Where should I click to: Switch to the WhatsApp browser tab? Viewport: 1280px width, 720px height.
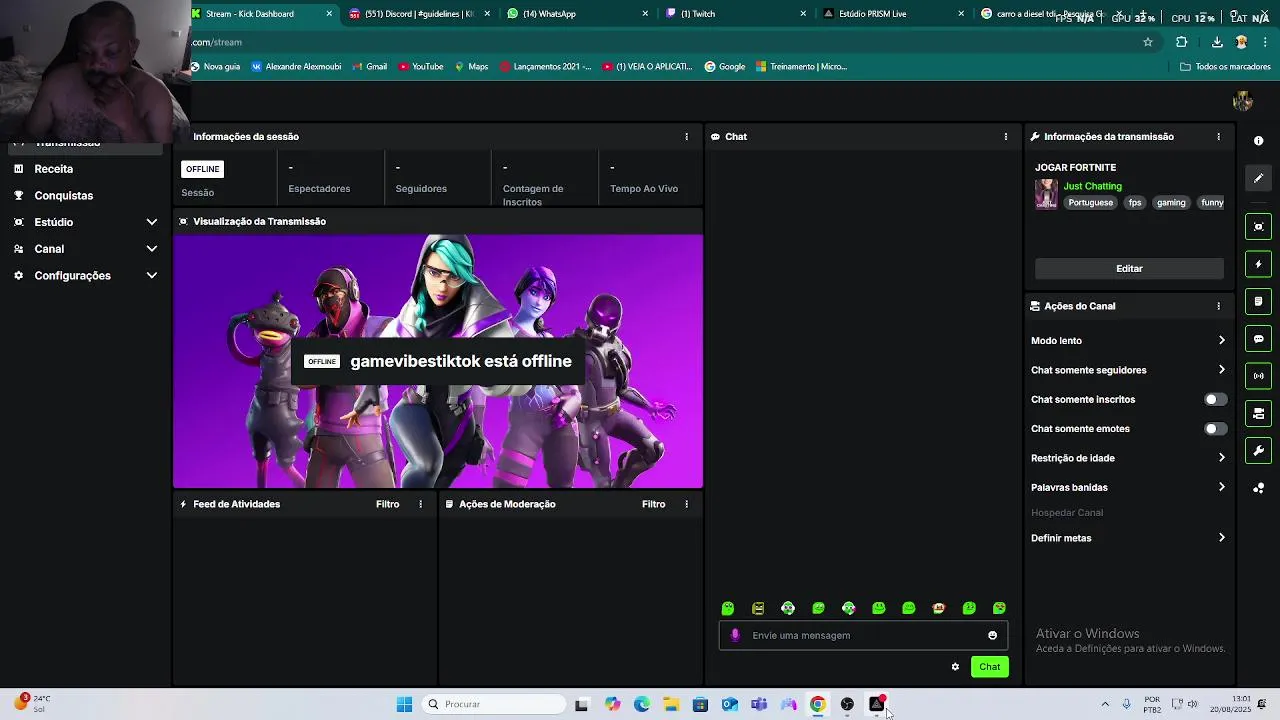(x=578, y=14)
